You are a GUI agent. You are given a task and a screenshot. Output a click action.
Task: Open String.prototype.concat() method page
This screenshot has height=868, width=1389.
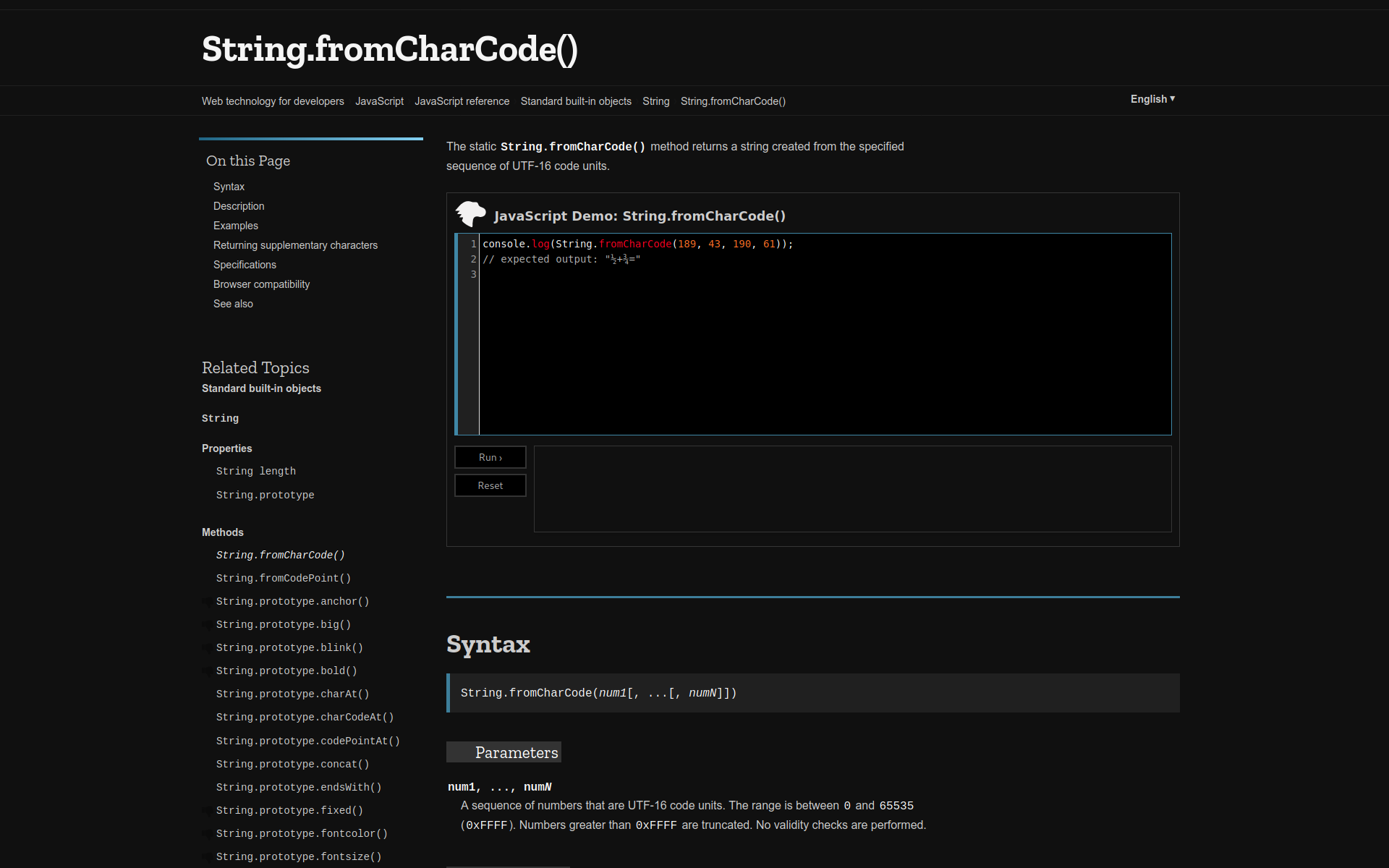pyautogui.click(x=292, y=764)
